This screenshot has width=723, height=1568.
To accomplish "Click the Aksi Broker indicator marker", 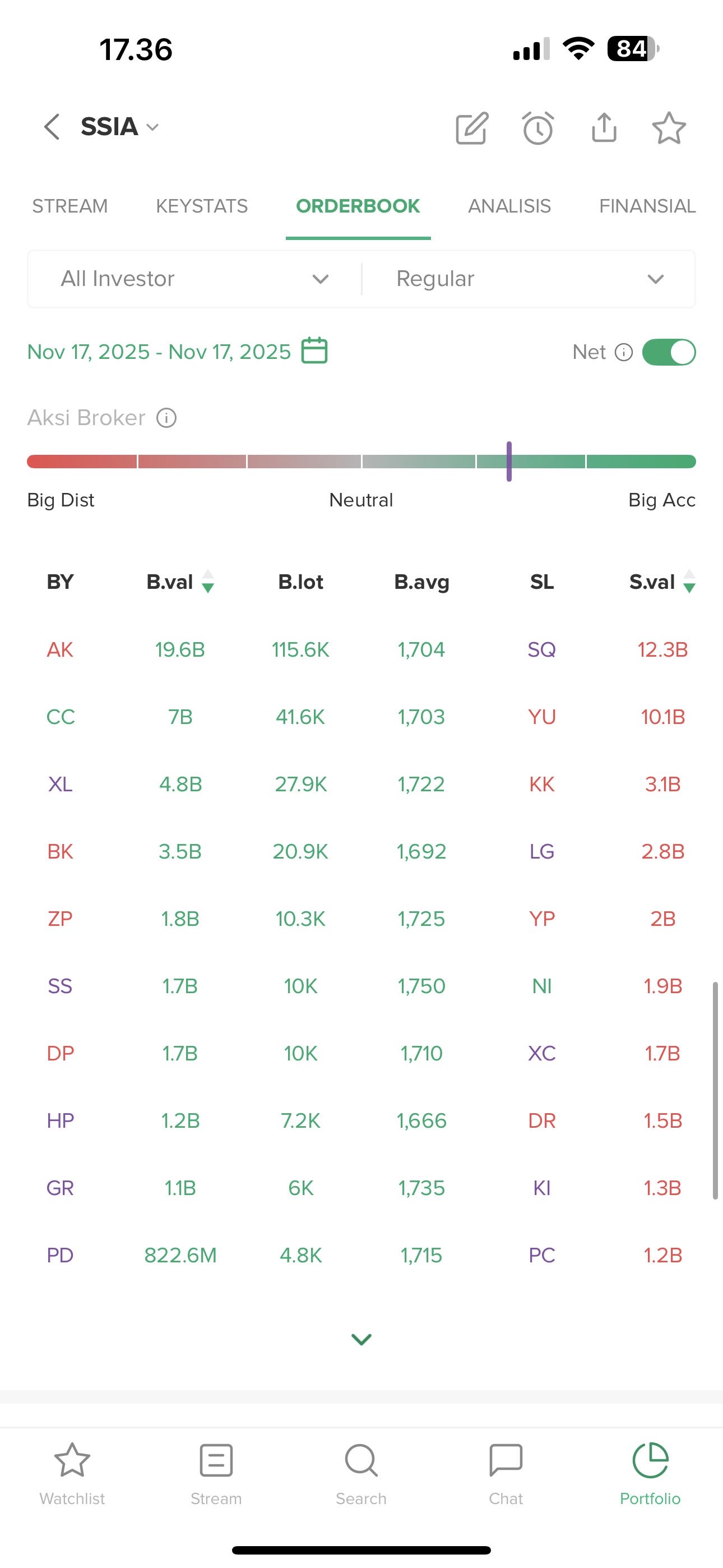I will [x=509, y=462].
